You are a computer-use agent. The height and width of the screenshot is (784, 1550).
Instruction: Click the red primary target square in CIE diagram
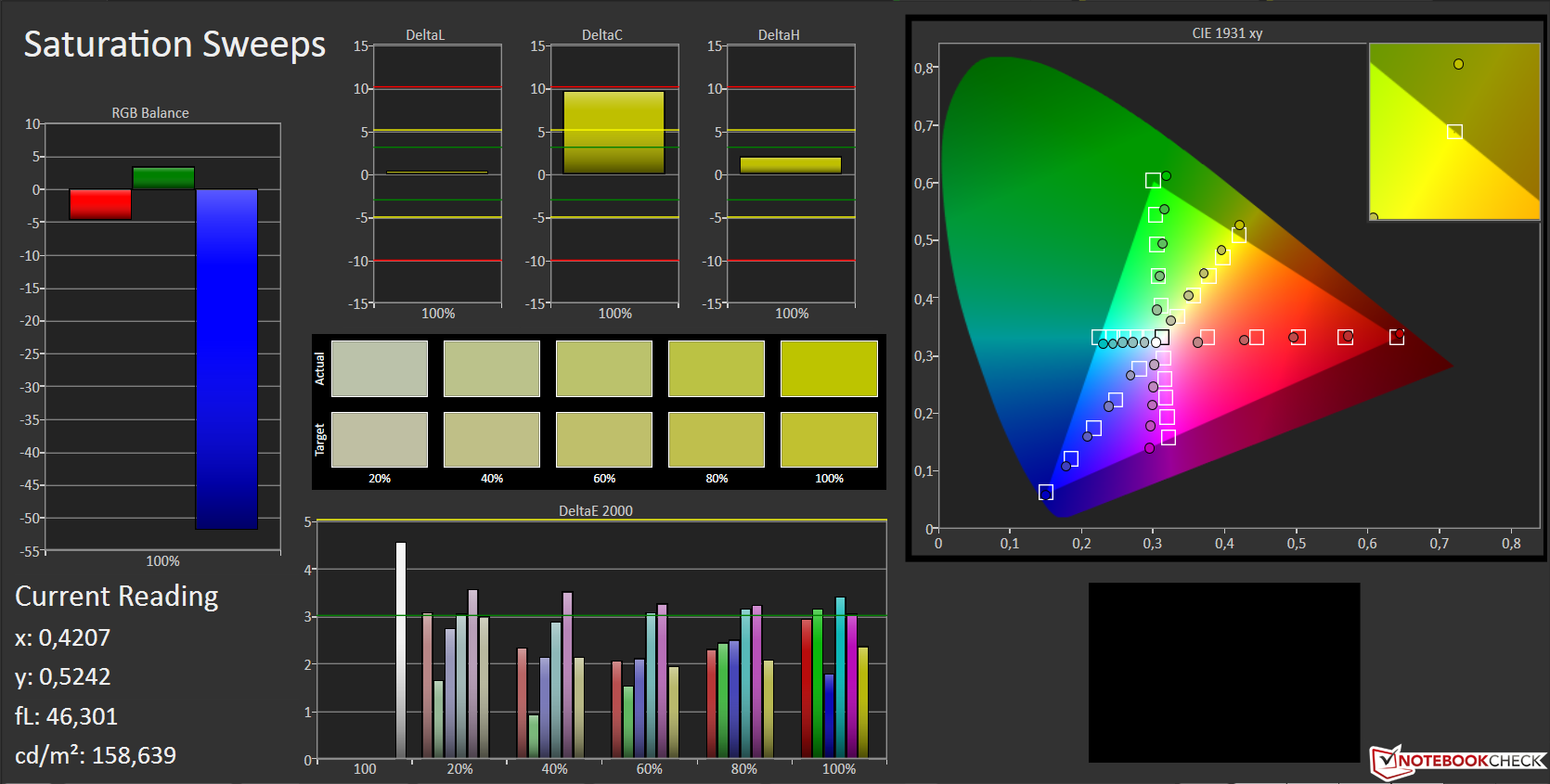click(x=1397, y=337)
